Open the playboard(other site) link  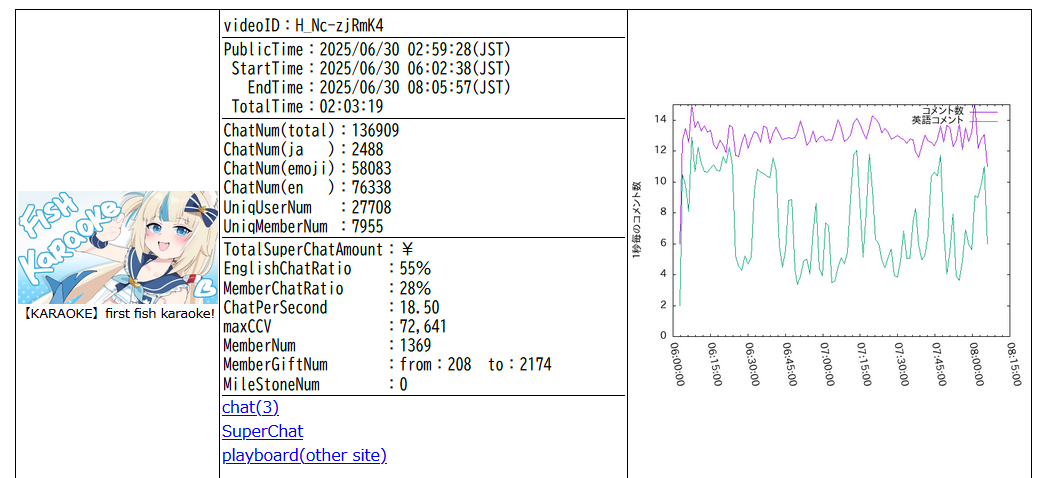[304, 455]
